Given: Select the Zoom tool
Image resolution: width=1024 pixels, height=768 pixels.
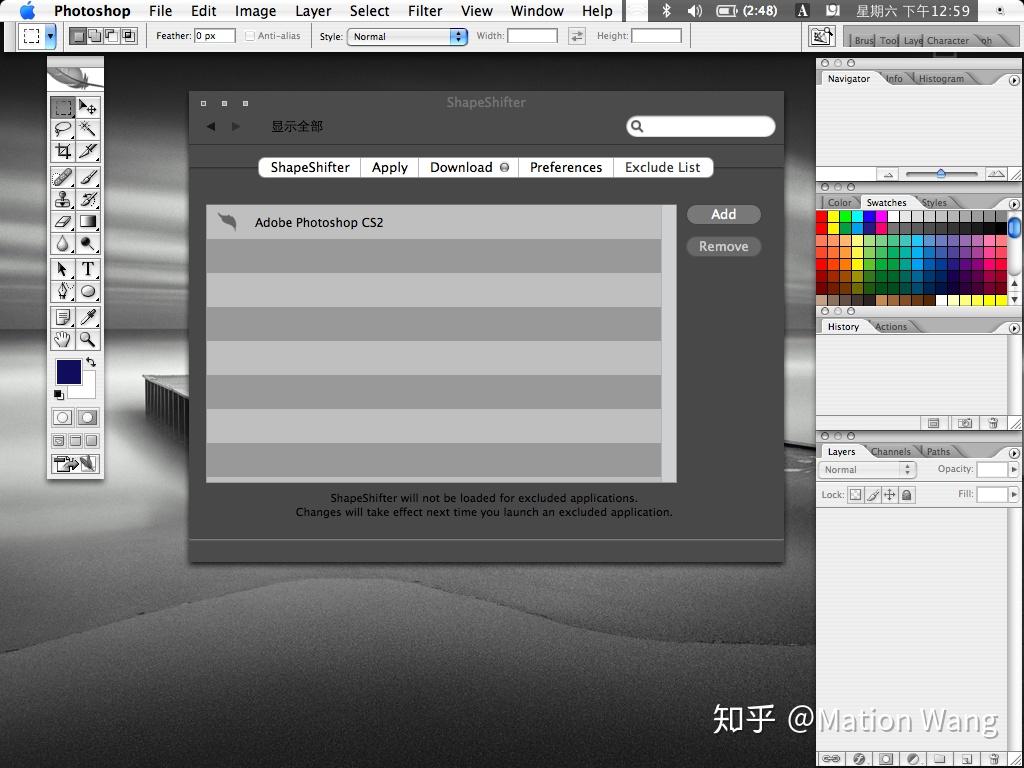Looking at the screenshot, I should point(88,339).
